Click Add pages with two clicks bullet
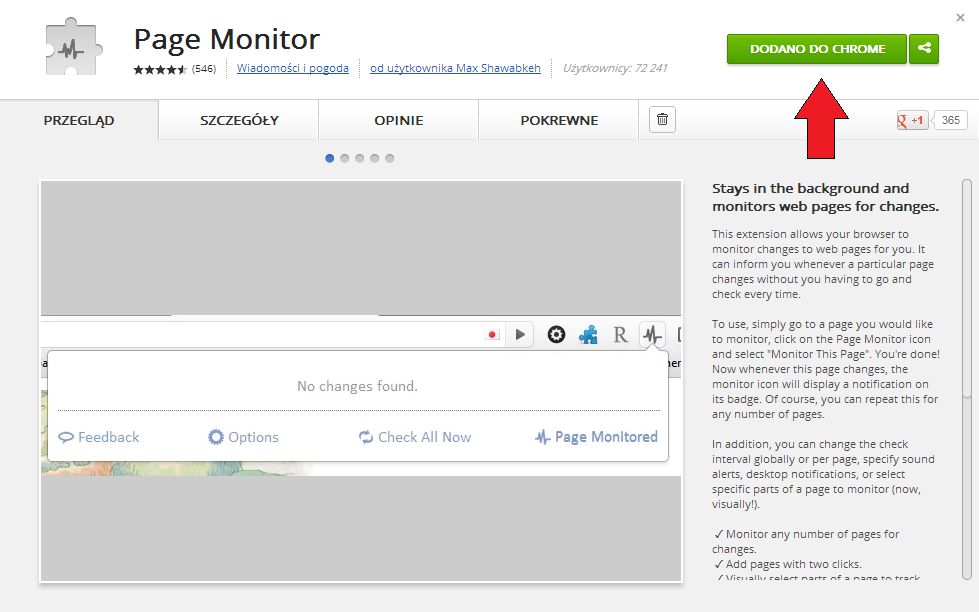The image size is (979, 612). (x=787, y=564)
